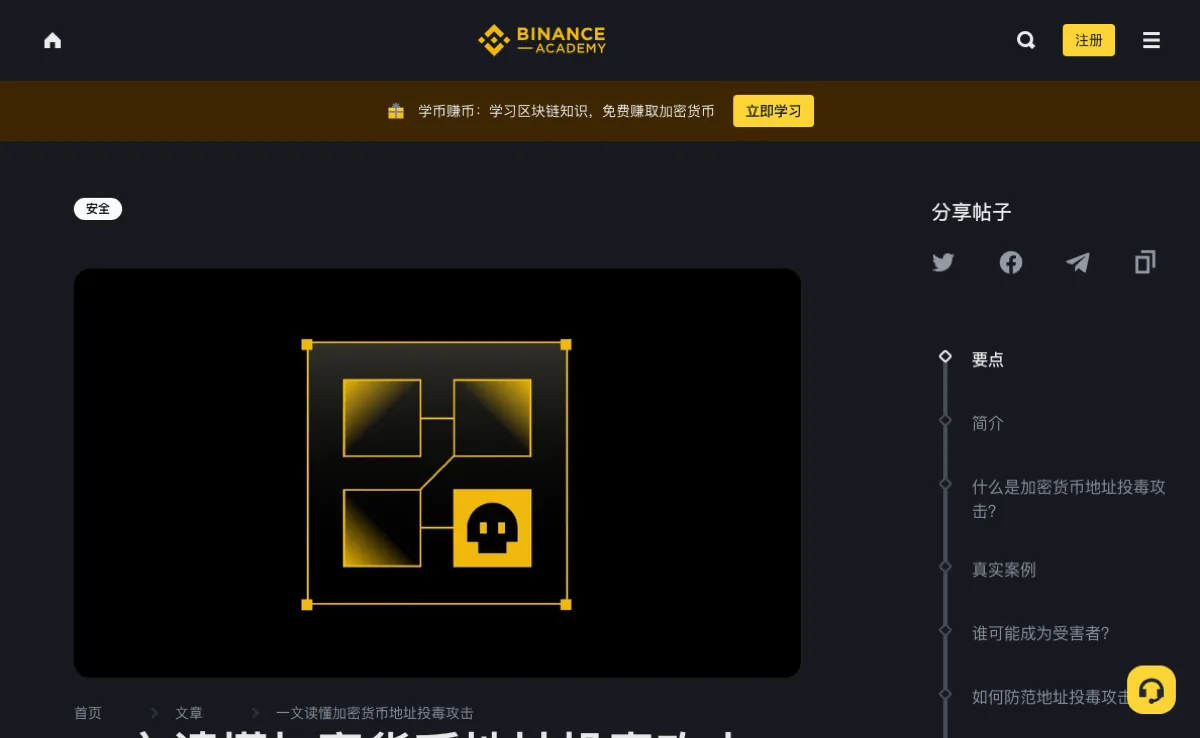Viewport: 1200px width, 738px height.
Task: Open the Binance Academy logo link
Action: (542, 40)
